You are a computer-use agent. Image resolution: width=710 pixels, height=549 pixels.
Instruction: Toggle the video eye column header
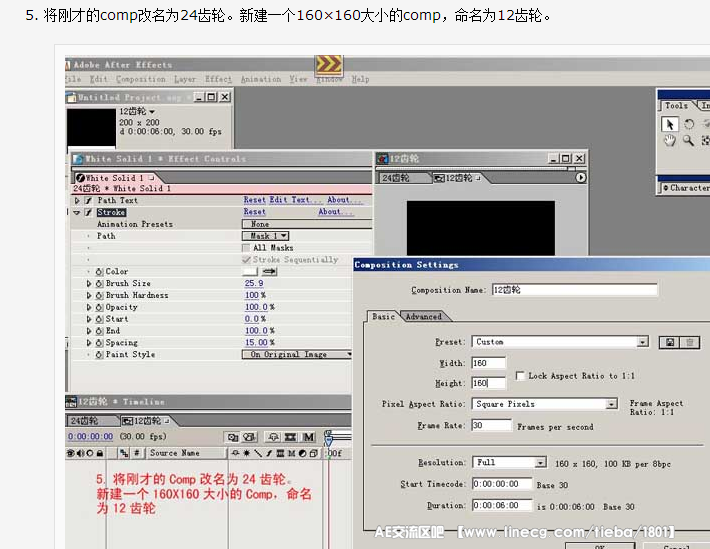(x=71, y=453)
